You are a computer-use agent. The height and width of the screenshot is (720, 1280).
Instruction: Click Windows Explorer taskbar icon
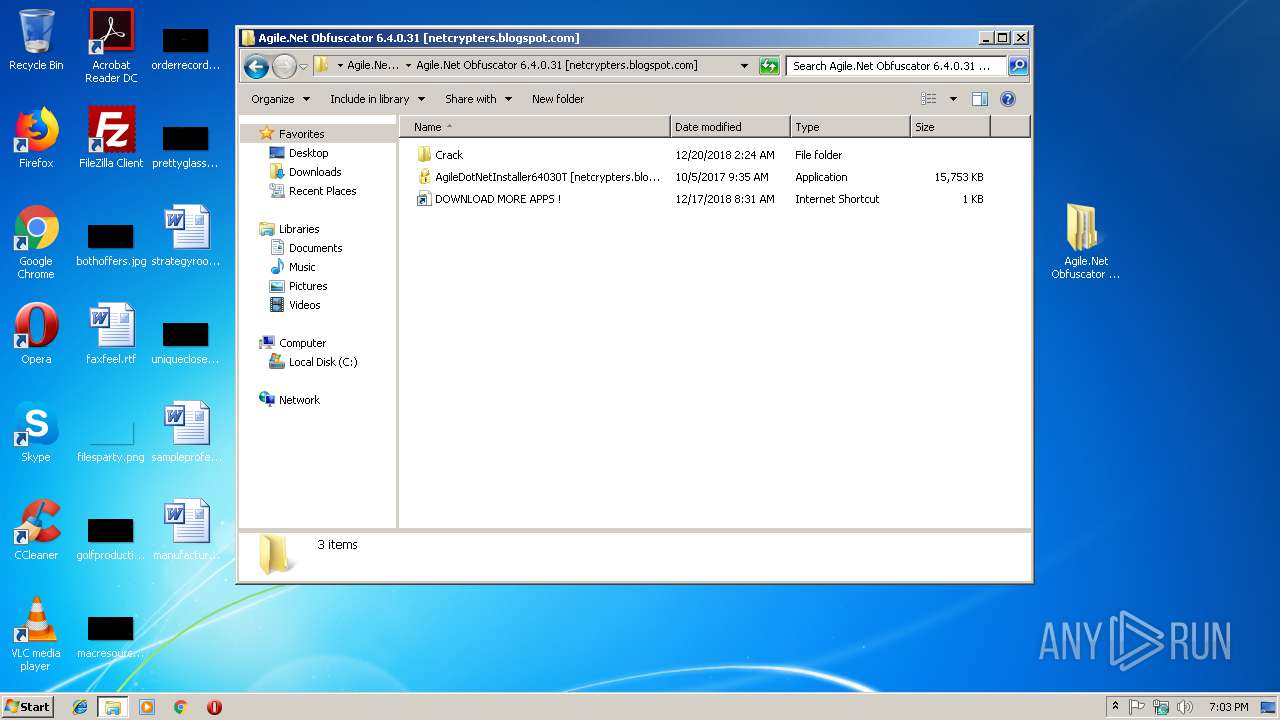tap(112, 707)
